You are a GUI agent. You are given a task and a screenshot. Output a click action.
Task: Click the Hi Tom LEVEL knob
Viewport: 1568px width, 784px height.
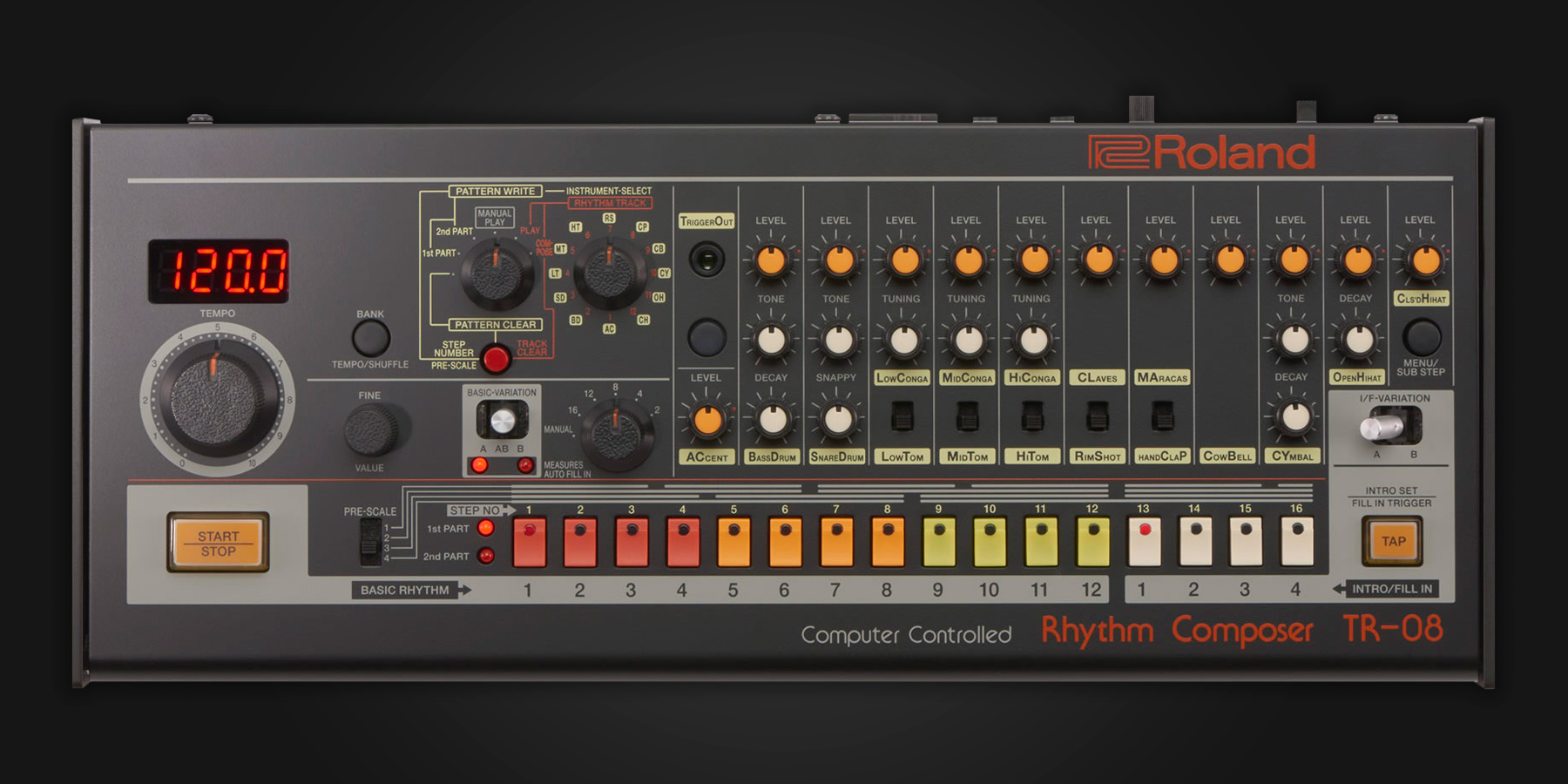click(x=1033, y=260)
